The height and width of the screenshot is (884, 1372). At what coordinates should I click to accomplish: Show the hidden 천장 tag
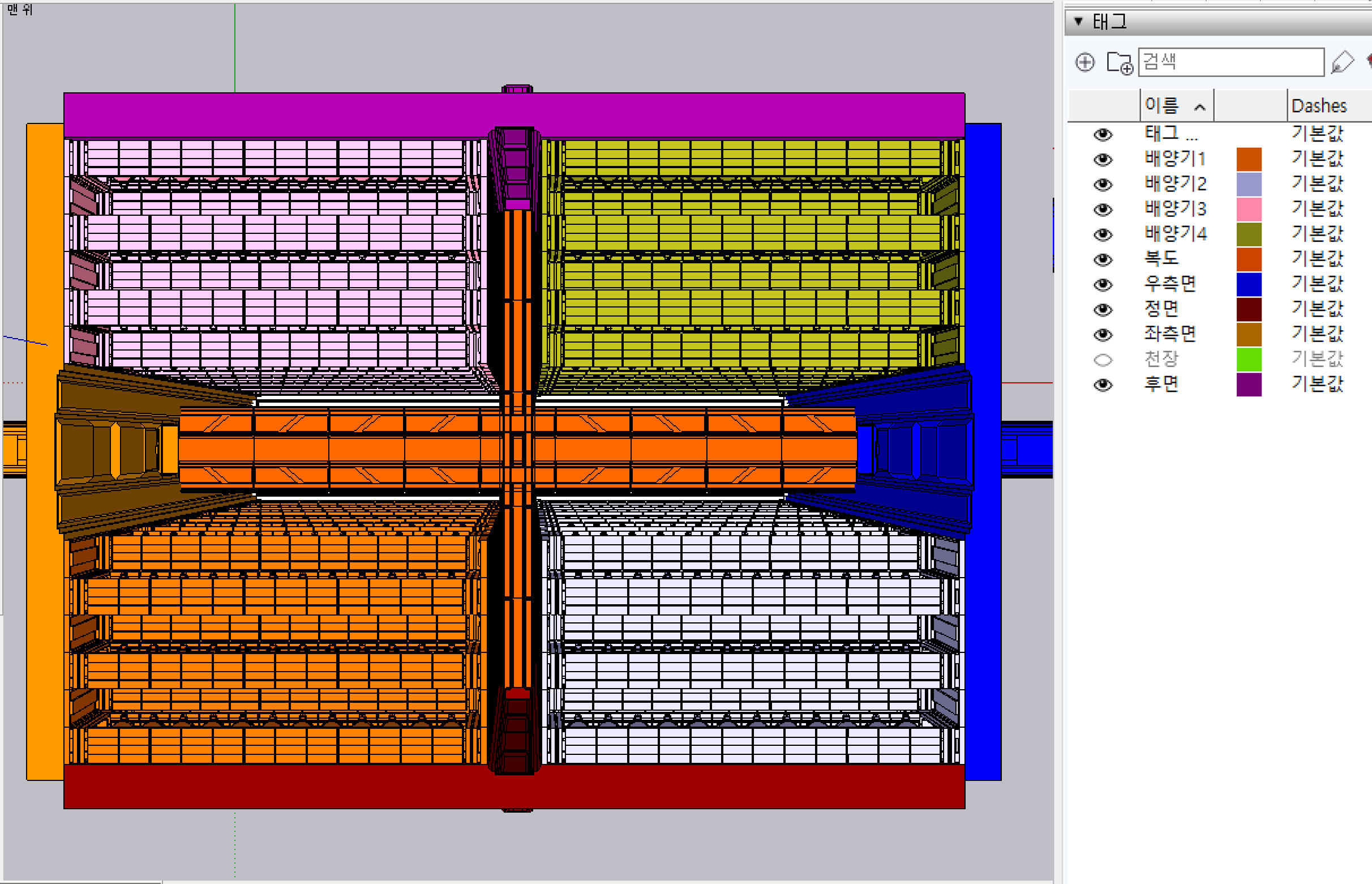coord(1103,360)
